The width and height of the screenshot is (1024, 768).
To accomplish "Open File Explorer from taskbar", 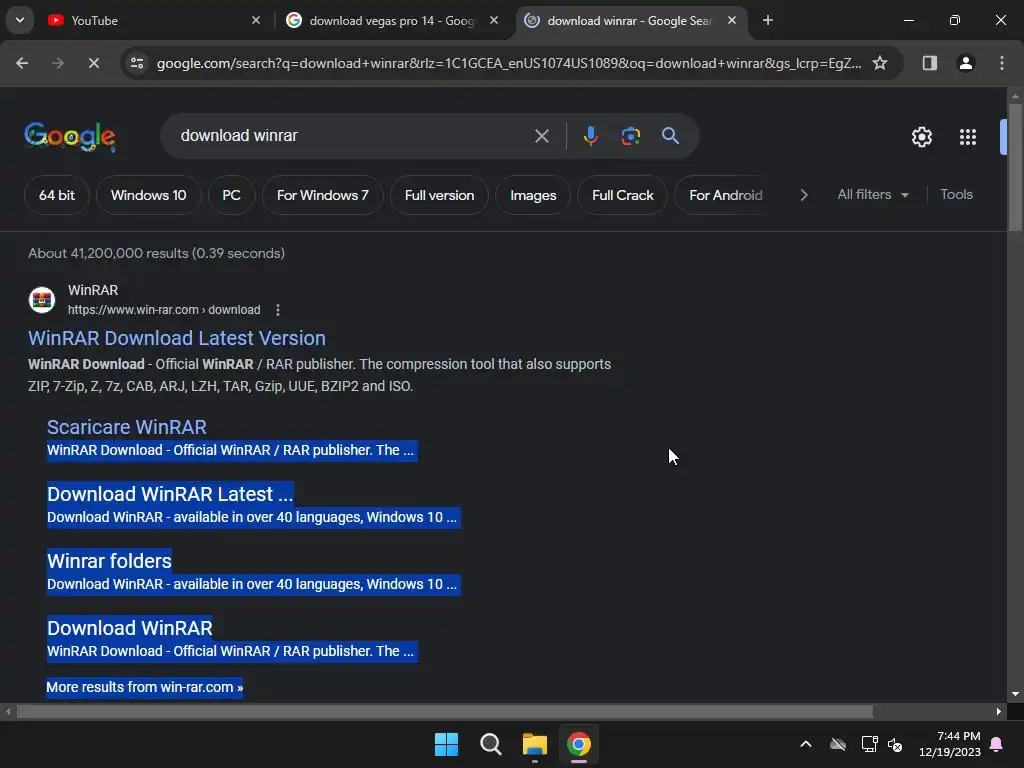I will pyautogui.click(x=534, y=744).
